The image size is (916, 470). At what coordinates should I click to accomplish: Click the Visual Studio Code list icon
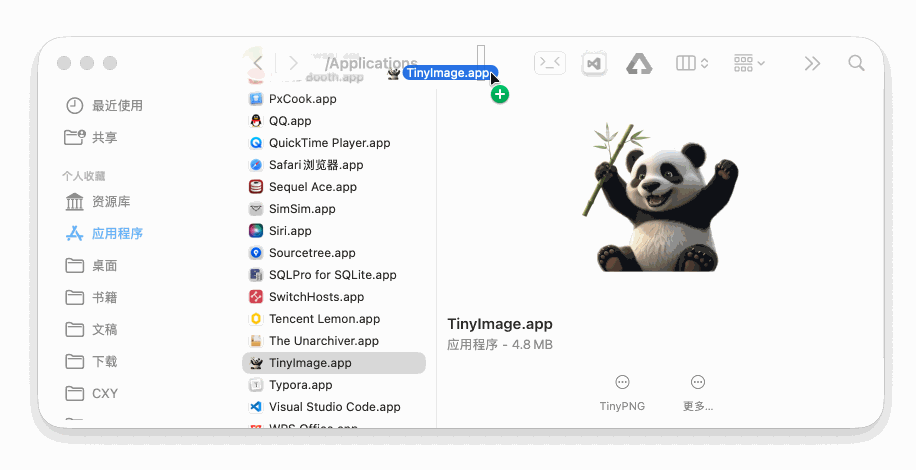click(255, 407)
